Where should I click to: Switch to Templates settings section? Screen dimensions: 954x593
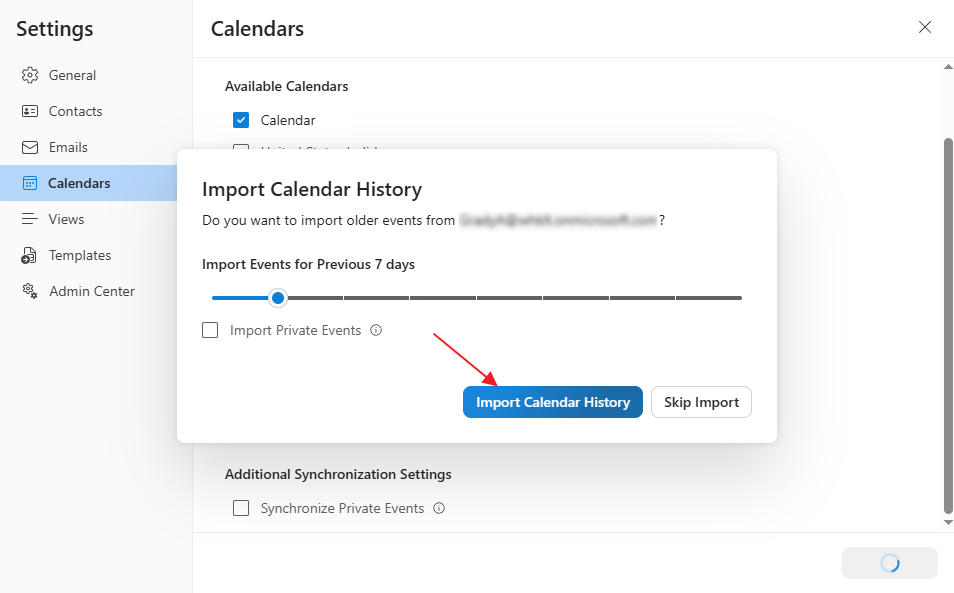[80, 255]
